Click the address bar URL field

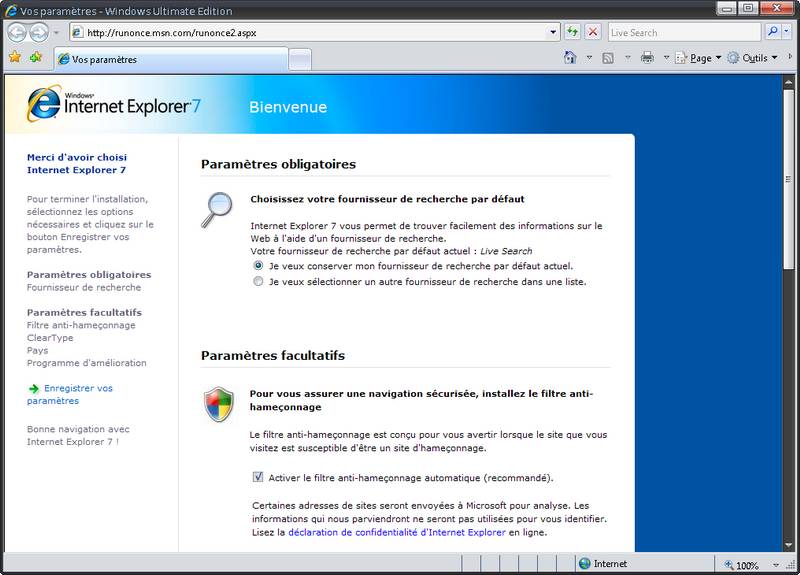click(x=315, y=33)
